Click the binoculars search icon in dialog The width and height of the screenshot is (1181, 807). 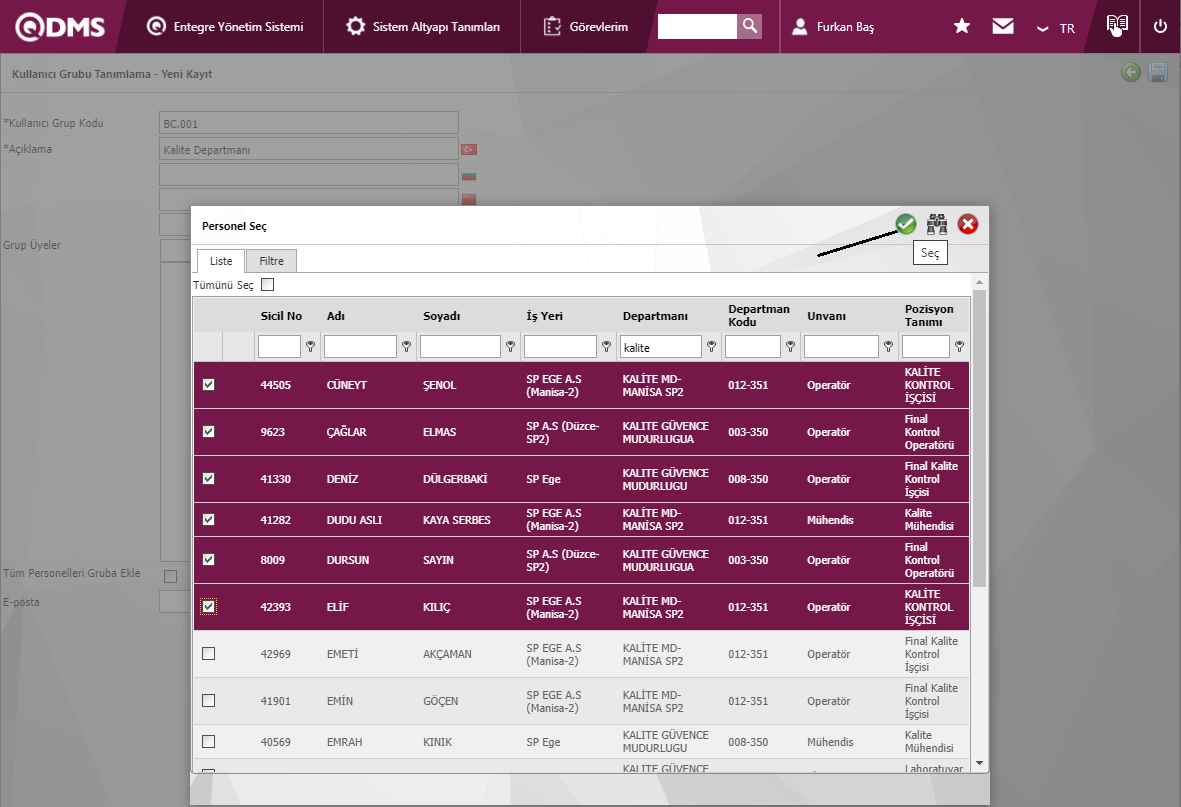pos(937,225)
